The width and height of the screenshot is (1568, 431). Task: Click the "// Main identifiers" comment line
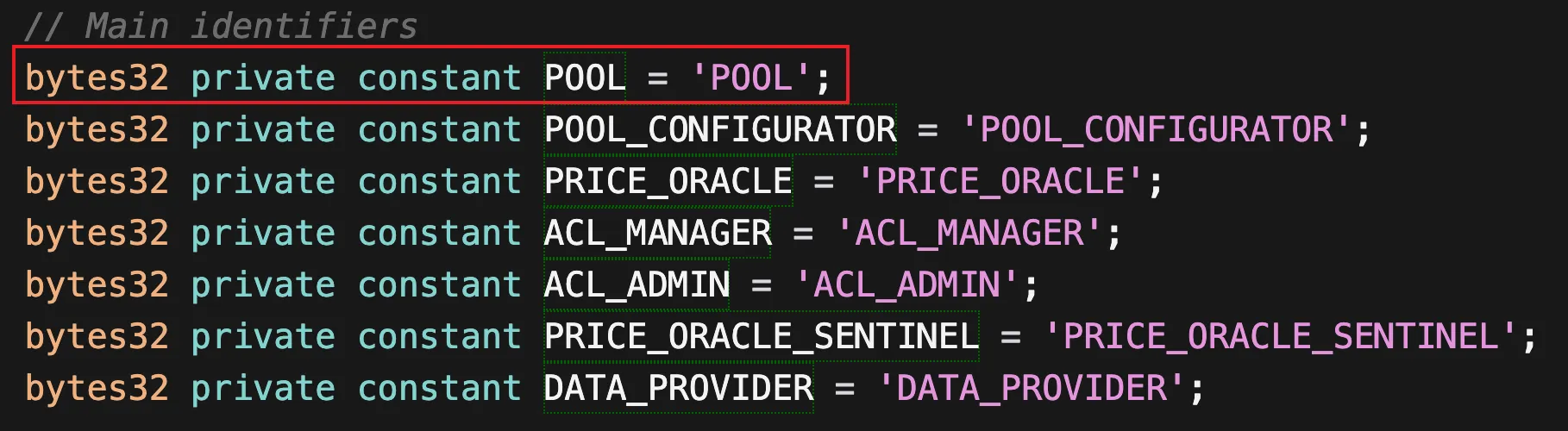[221, 26]
